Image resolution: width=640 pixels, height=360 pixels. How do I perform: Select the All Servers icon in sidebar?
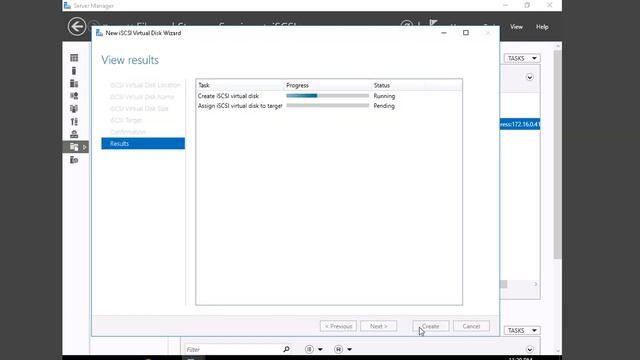(74, 83)
